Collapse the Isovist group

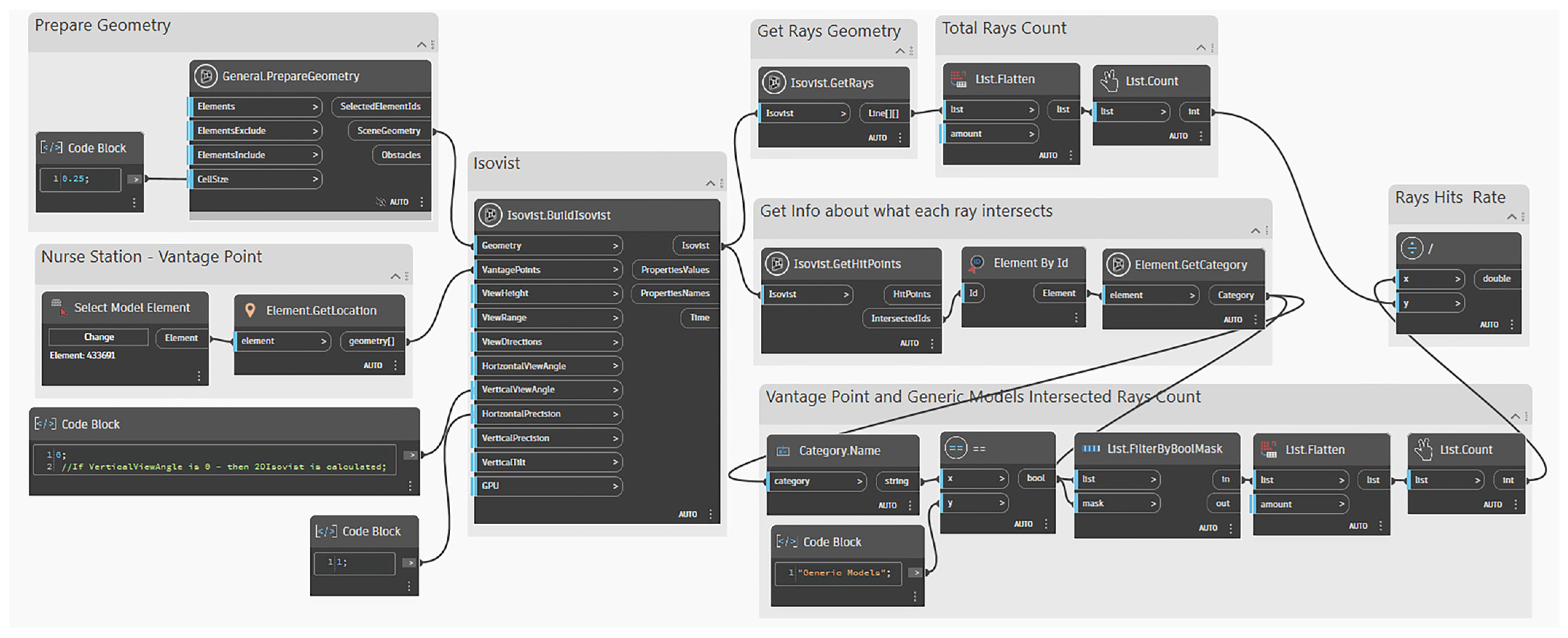[710, 183]
